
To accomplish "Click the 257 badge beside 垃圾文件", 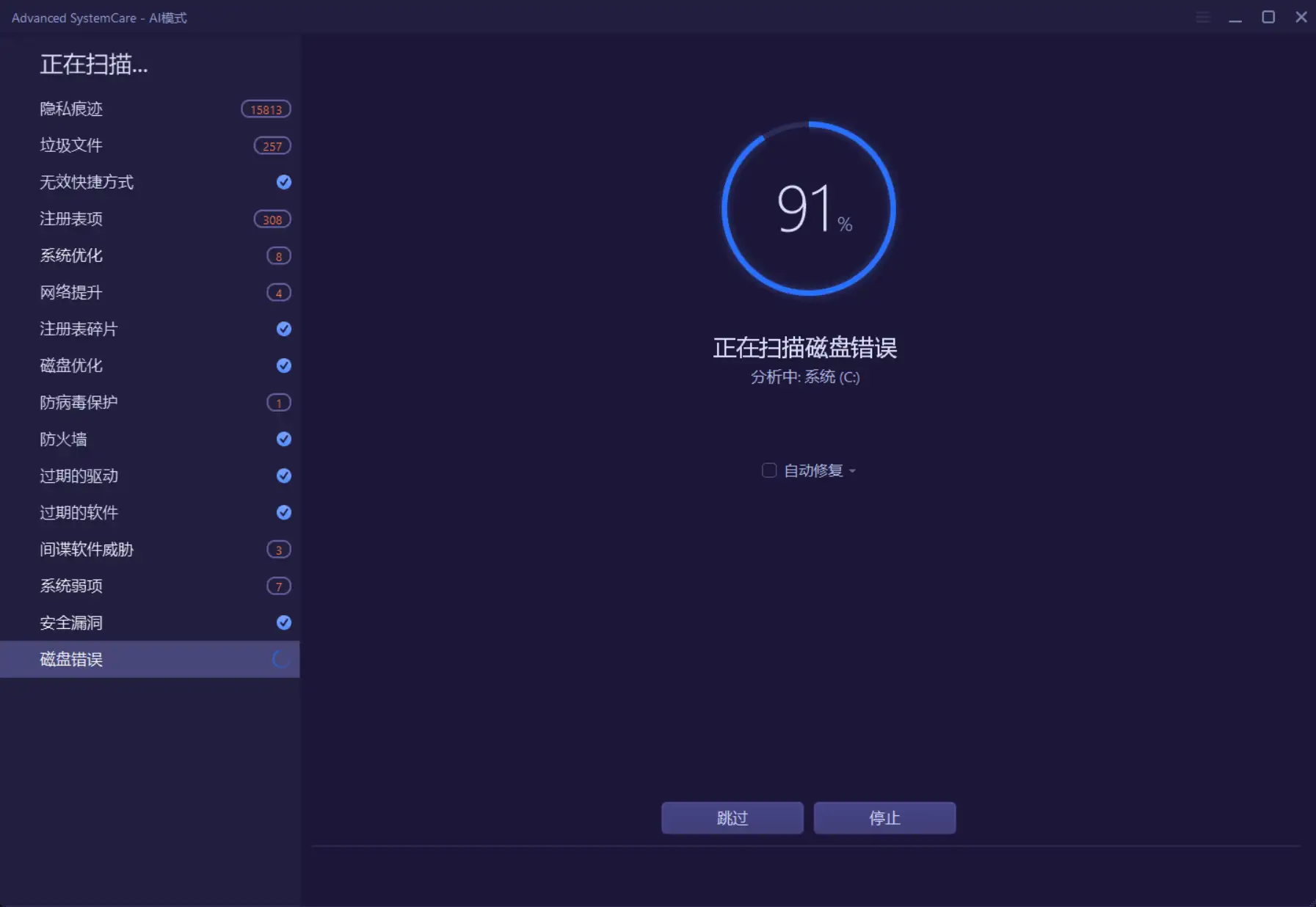I will point(271,145).
